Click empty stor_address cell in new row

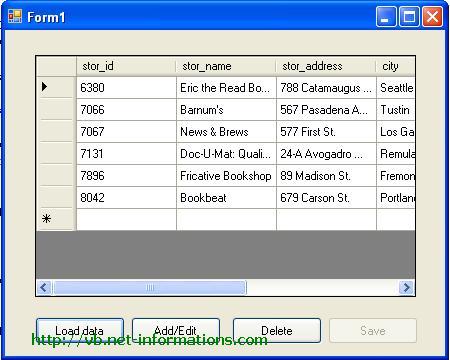(x=326, y=220)
